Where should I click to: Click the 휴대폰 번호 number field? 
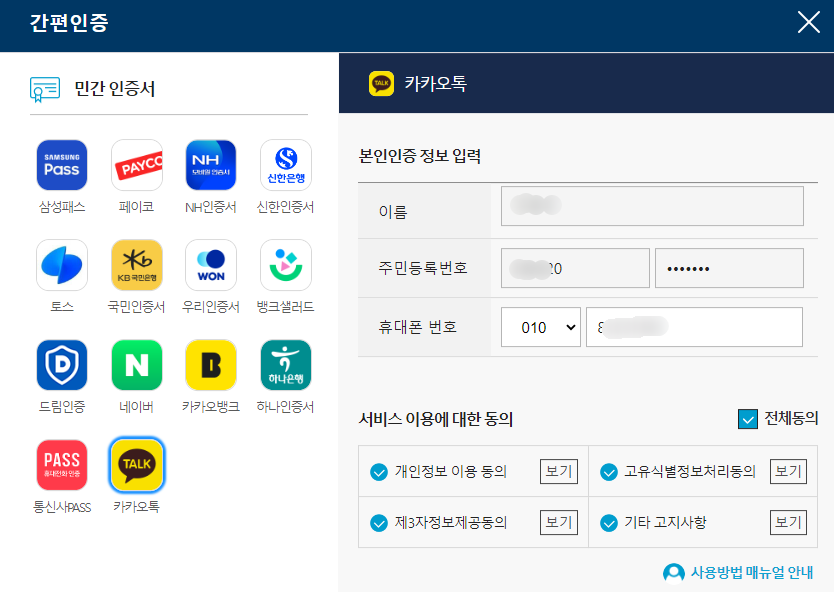click(694, 327)
